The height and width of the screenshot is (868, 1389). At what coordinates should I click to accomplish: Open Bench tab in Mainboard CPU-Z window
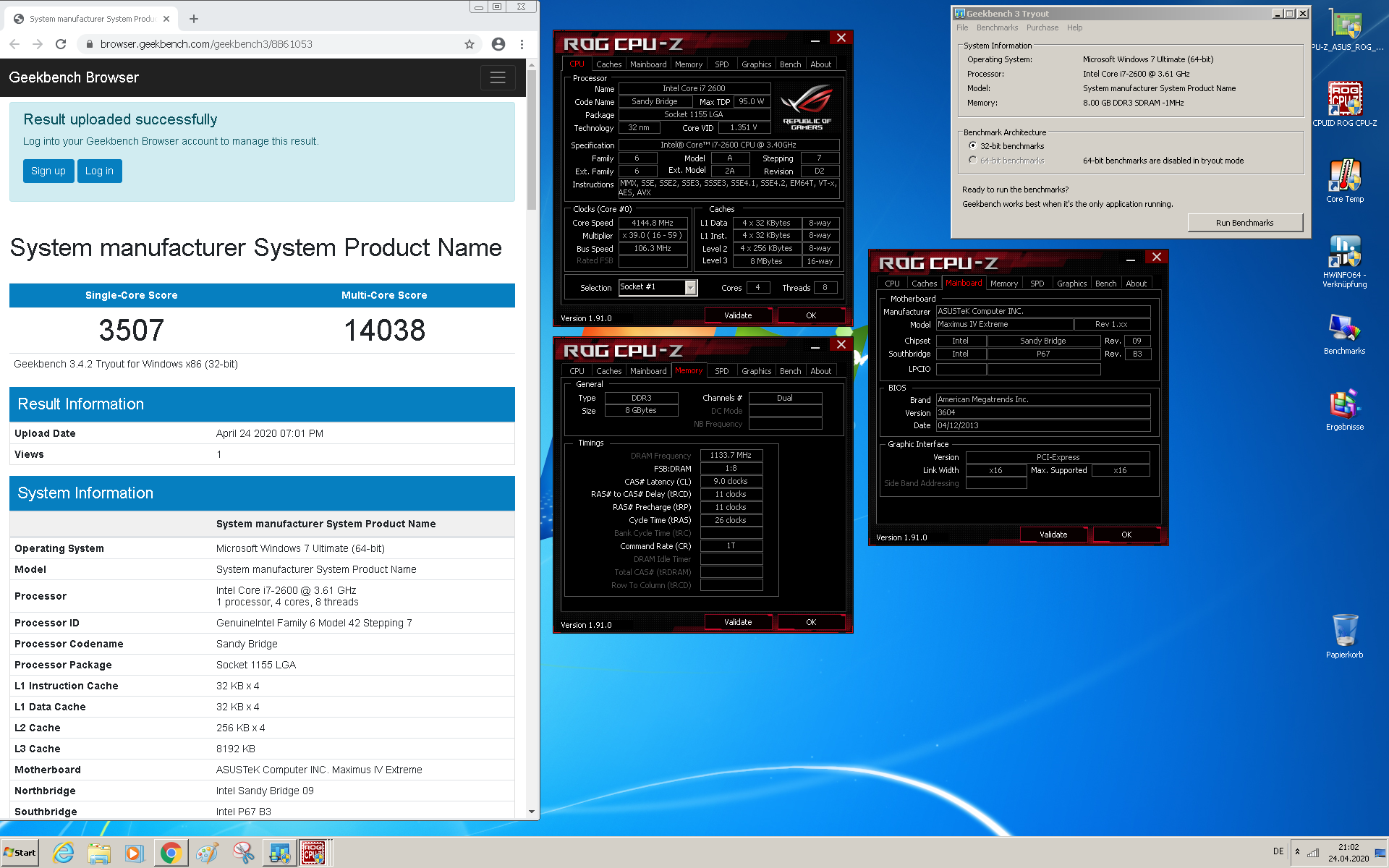(1105, 284)
